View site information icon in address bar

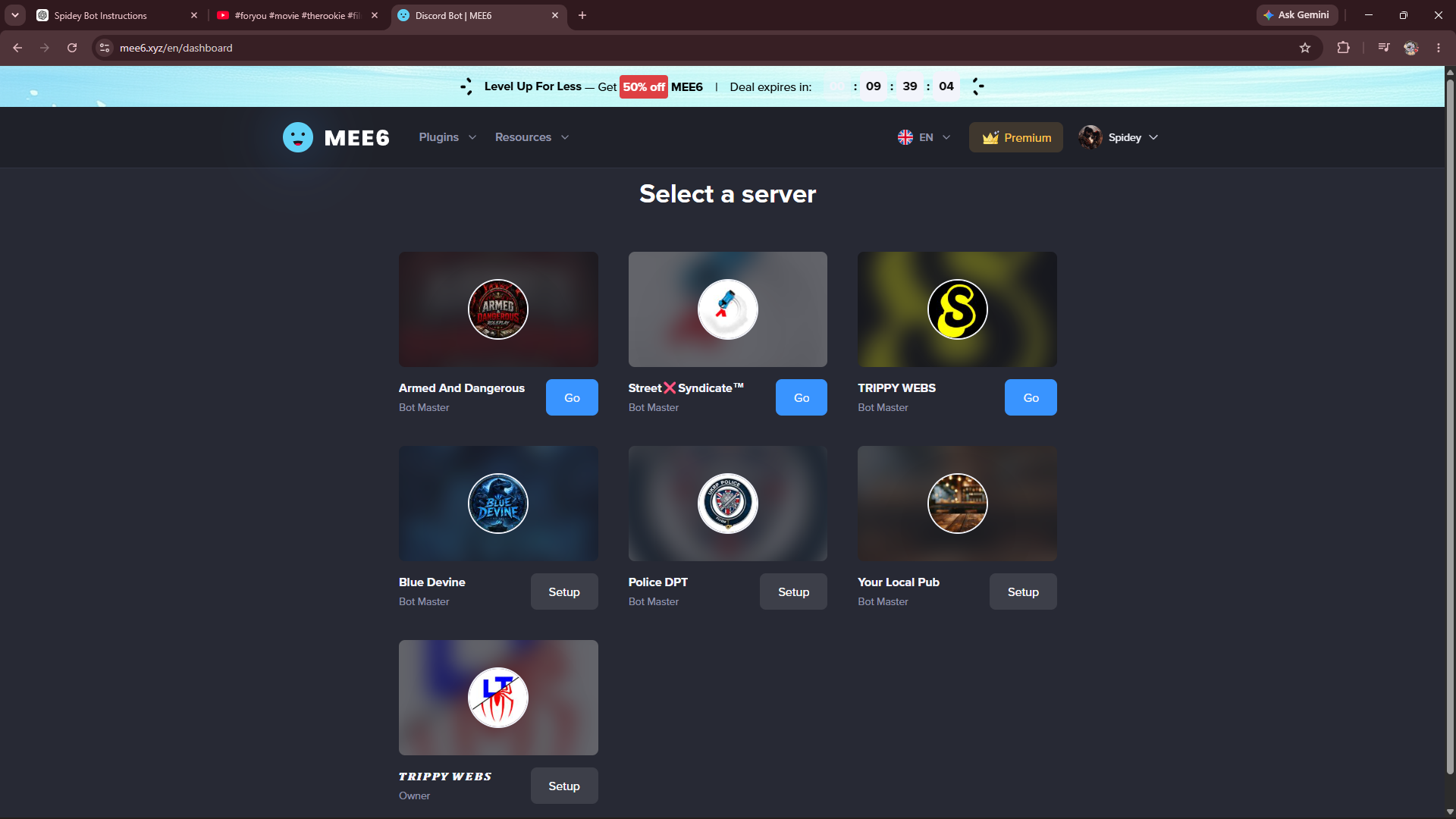tap(105, 48)
